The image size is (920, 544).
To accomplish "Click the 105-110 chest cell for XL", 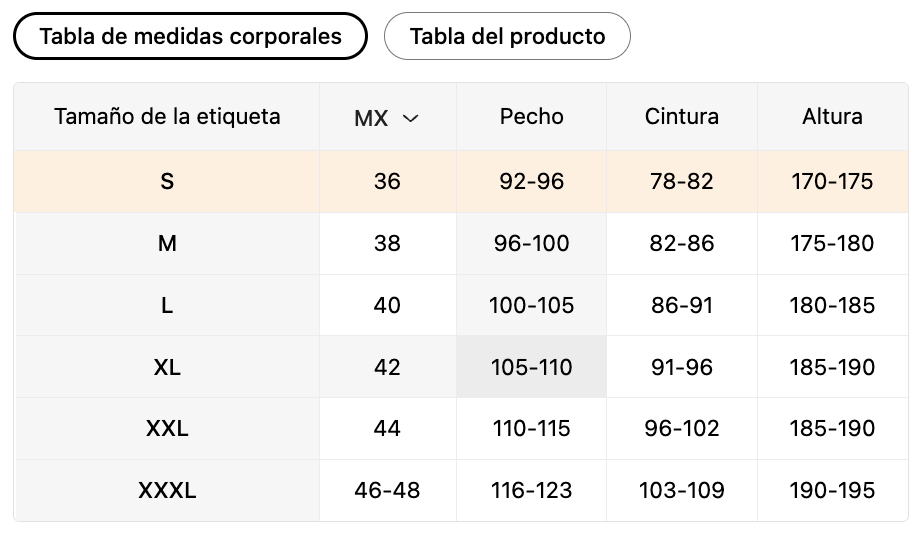I will (531, 368).
